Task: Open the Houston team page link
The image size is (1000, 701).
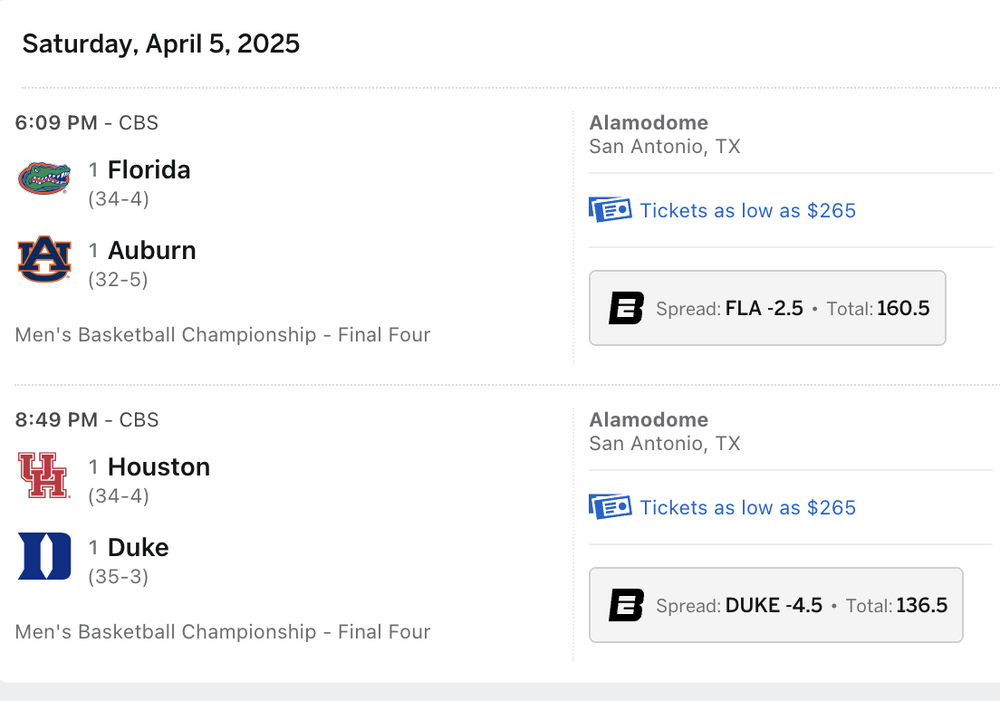Action: [x=159, y=467]
